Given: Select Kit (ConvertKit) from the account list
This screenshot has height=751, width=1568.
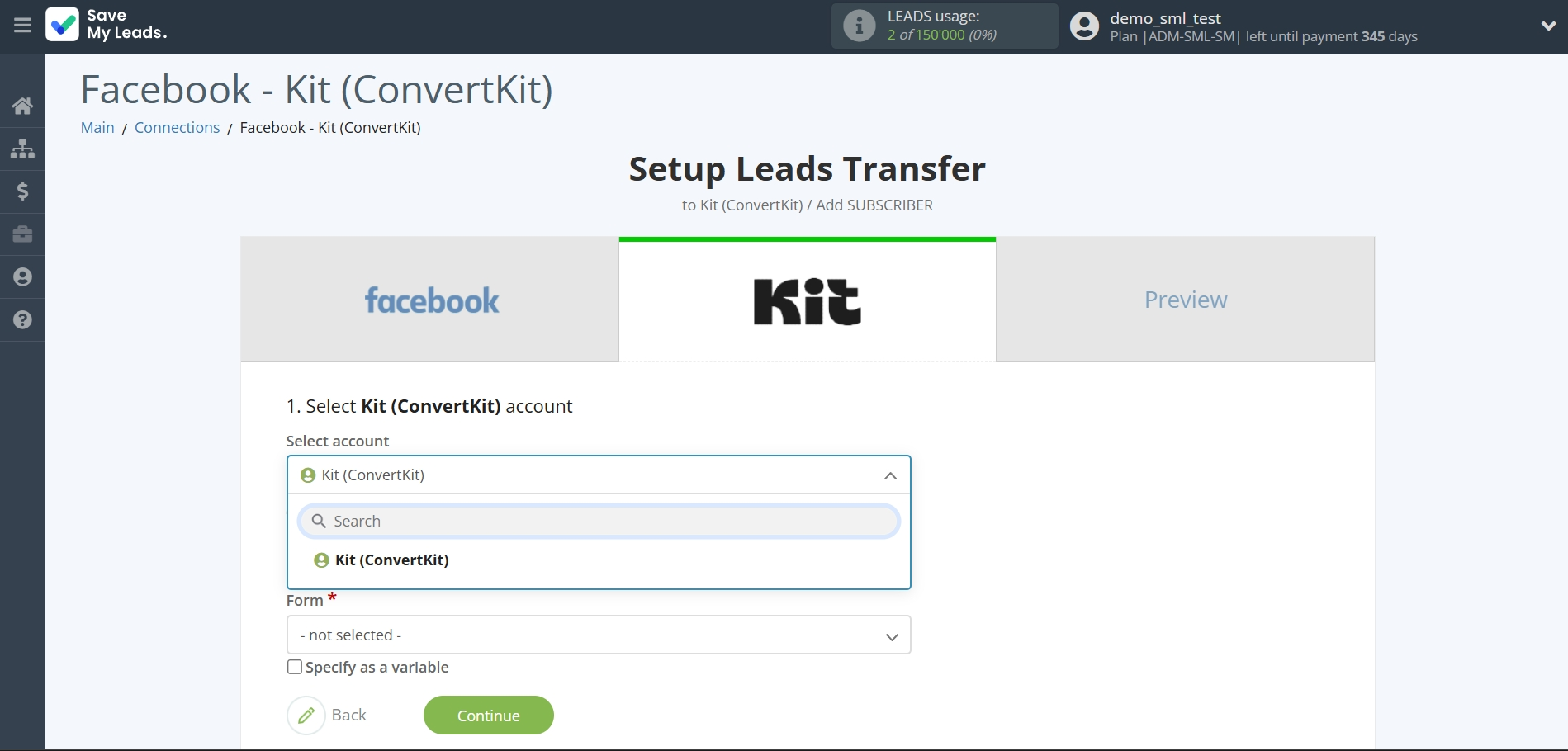Looking at the screenshot, I should pos(391,560).
